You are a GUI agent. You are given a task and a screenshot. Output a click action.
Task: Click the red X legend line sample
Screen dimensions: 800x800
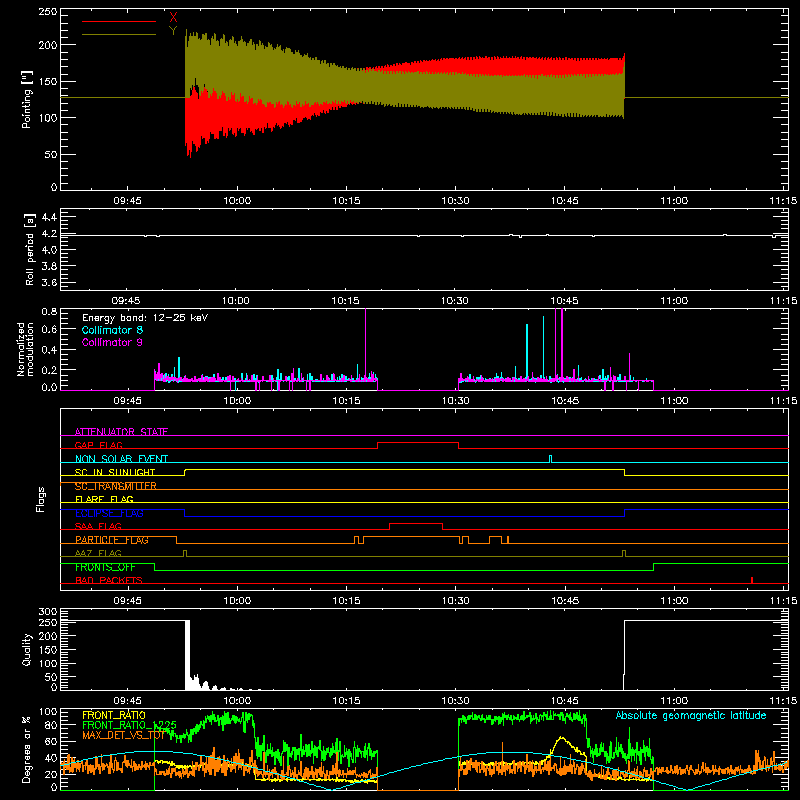(x=119, y=21)
